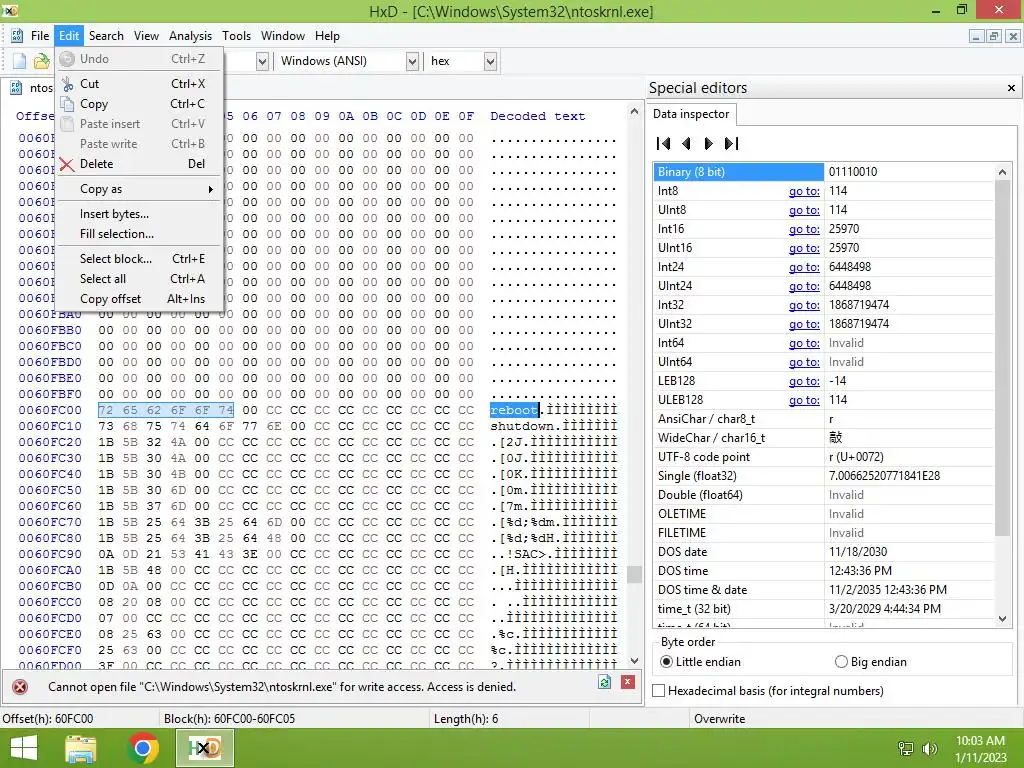
Task: Open the File menu
Action: click(40, 36)
